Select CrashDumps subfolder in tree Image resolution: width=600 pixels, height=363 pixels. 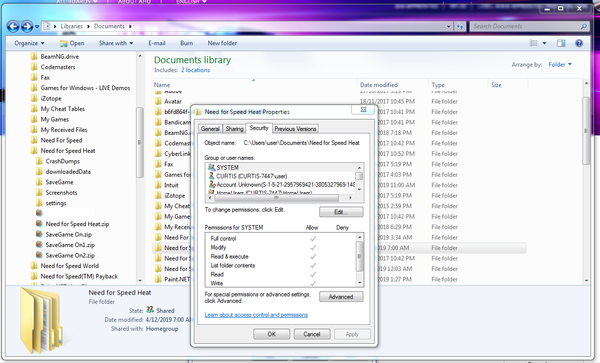[x=63, y=161]
